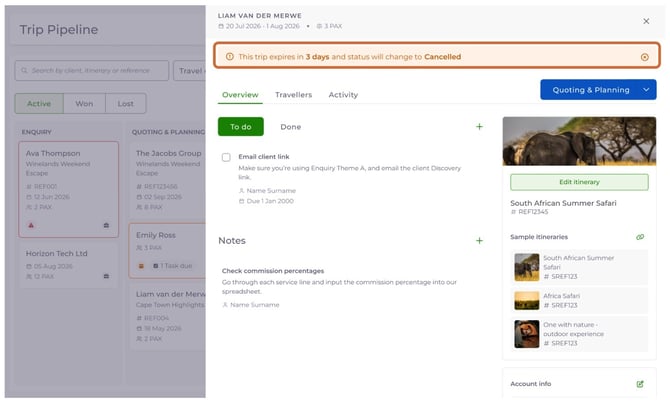Click the South African Summer Safari itinerary title
This screenshot has height=406, width=670.
pos(563,203)
